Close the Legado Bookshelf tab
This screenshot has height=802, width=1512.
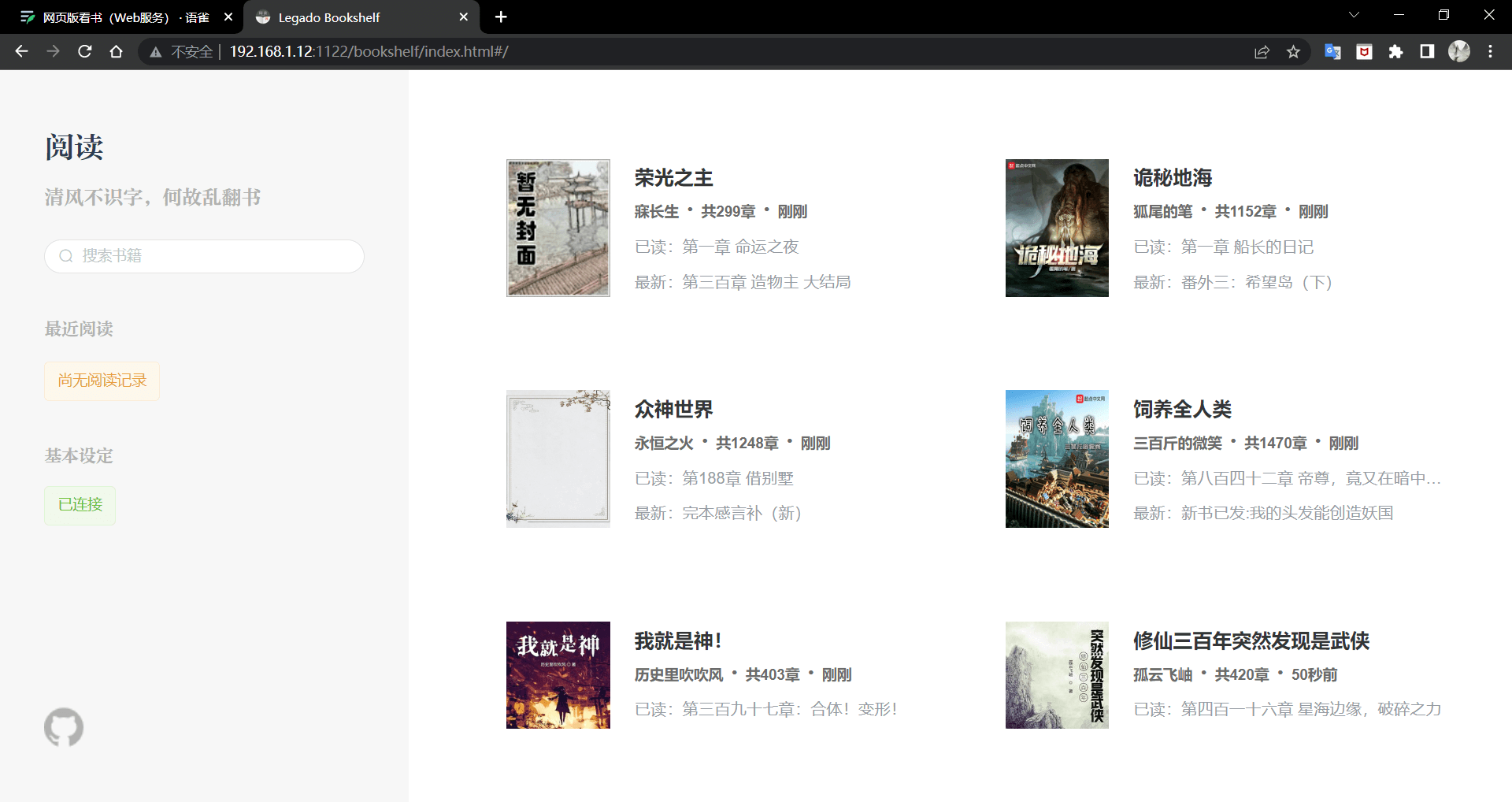[x=463, y=17]
